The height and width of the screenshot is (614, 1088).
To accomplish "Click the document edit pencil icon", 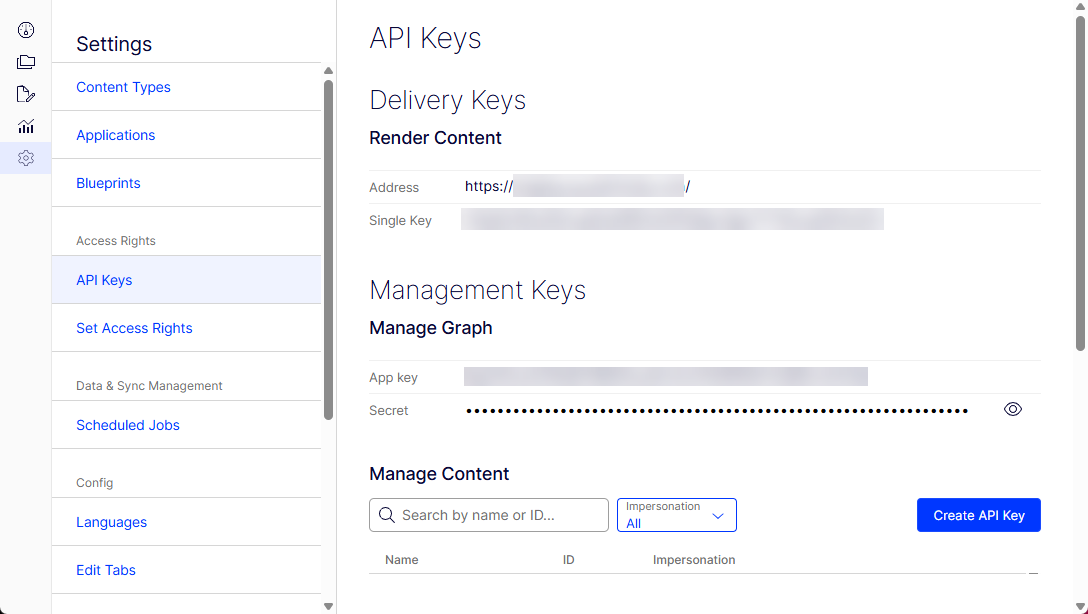I will coord(26,94).
